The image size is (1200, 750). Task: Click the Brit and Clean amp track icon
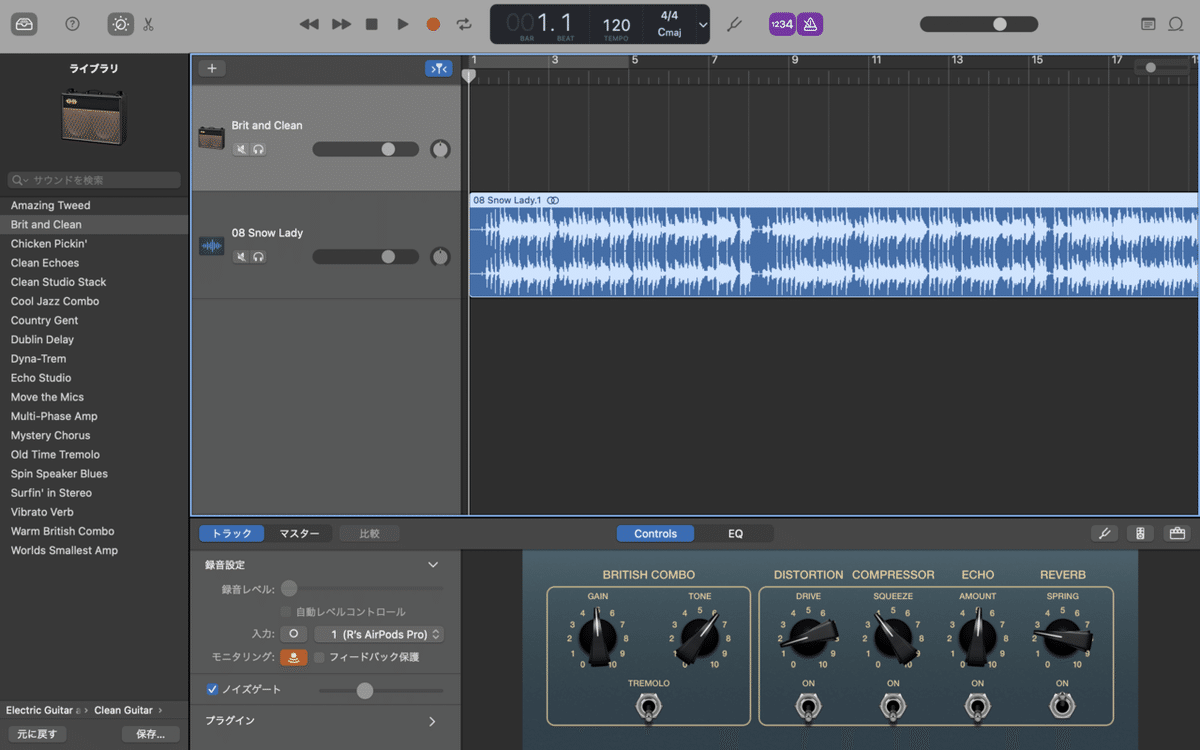click(x=211, y=138)
